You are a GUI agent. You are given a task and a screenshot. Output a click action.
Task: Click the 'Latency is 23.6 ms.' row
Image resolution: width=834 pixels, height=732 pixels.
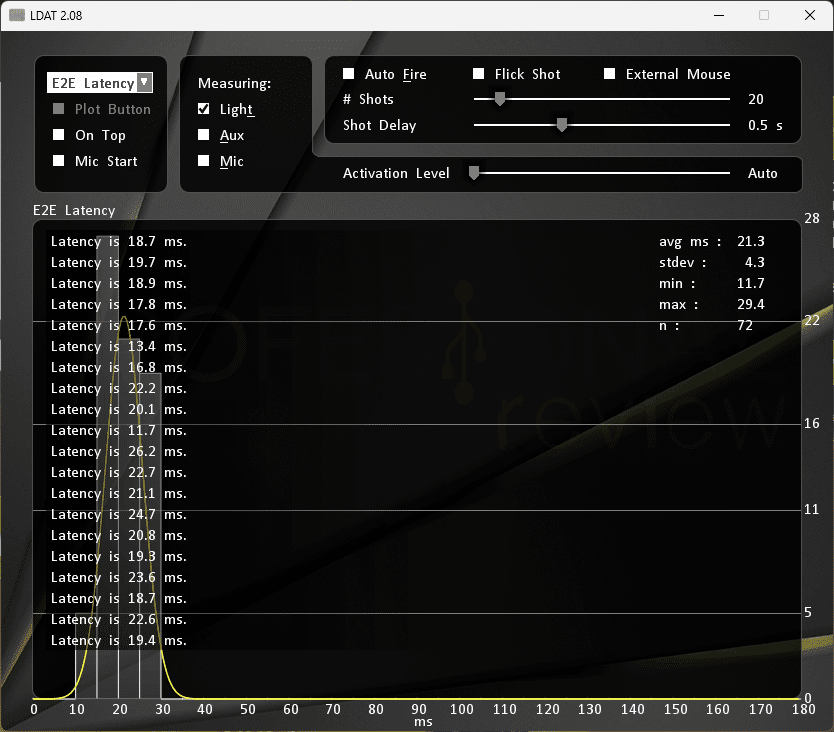(119, 578)
